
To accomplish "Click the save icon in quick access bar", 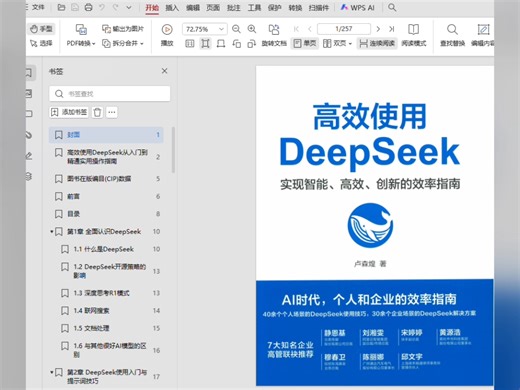I will (75, 7).
